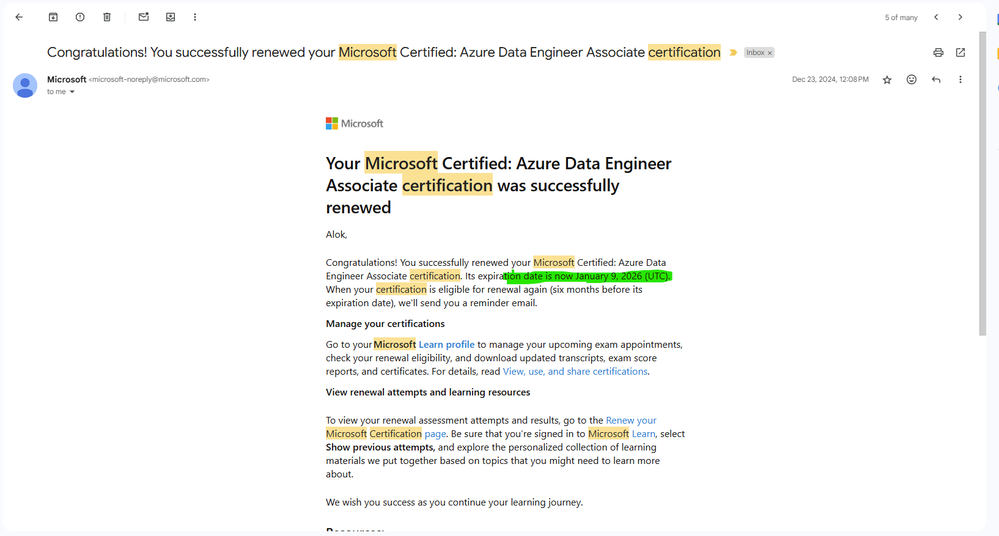The width and height of the screenshot is (999, 536).
Task: Open the Learn profile link
Action: click(446, 344)
